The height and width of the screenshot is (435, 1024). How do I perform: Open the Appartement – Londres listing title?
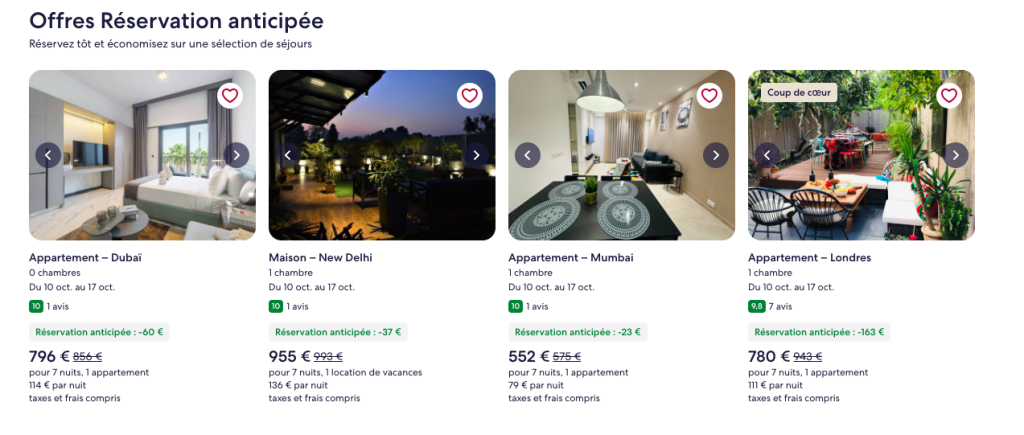[809, 257]
